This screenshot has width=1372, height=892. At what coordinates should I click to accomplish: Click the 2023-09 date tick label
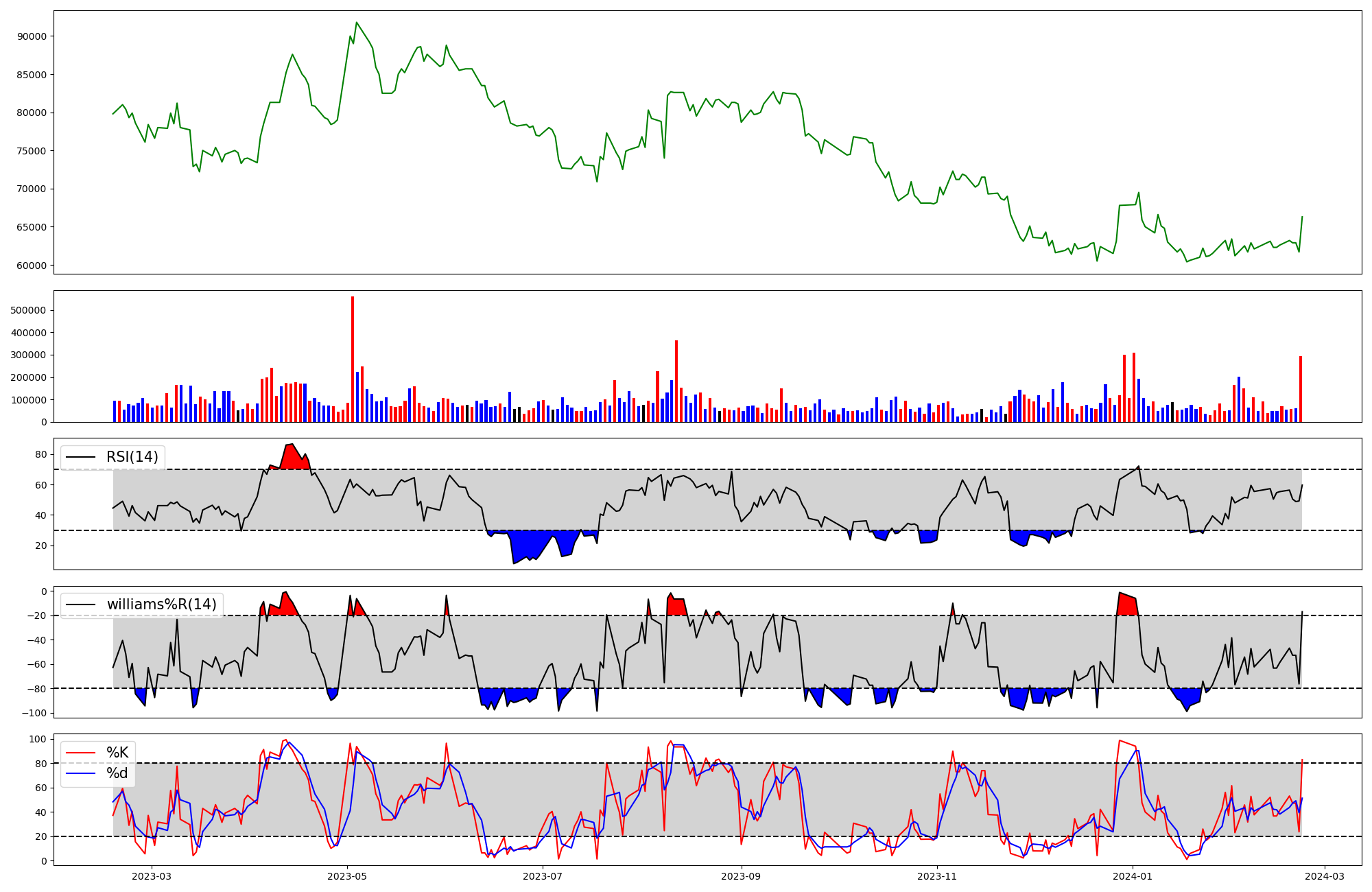(x=741, y=876)
